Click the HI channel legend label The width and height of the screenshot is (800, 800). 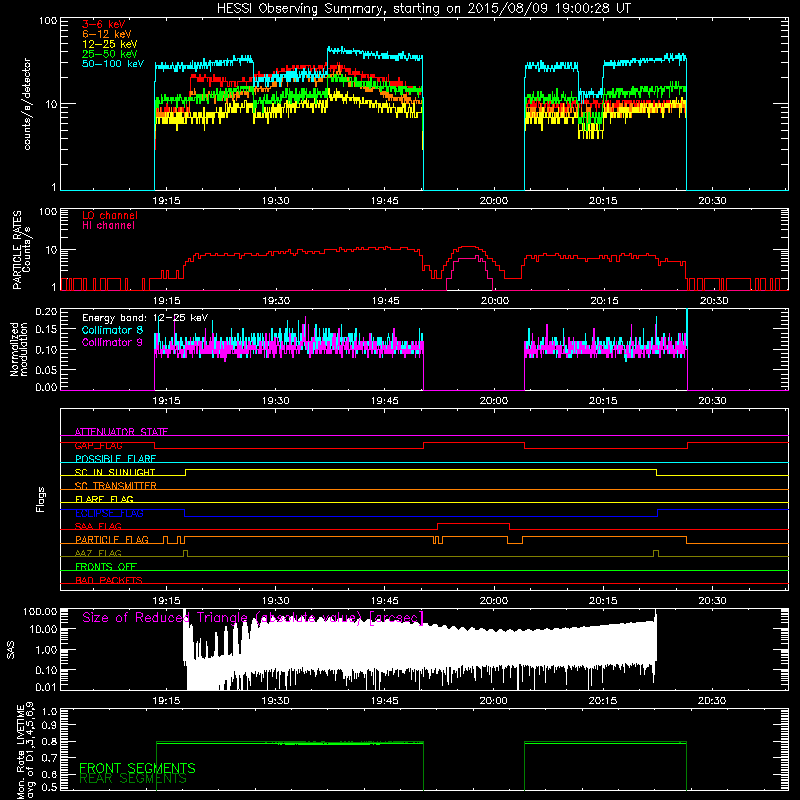click(109, 226)
